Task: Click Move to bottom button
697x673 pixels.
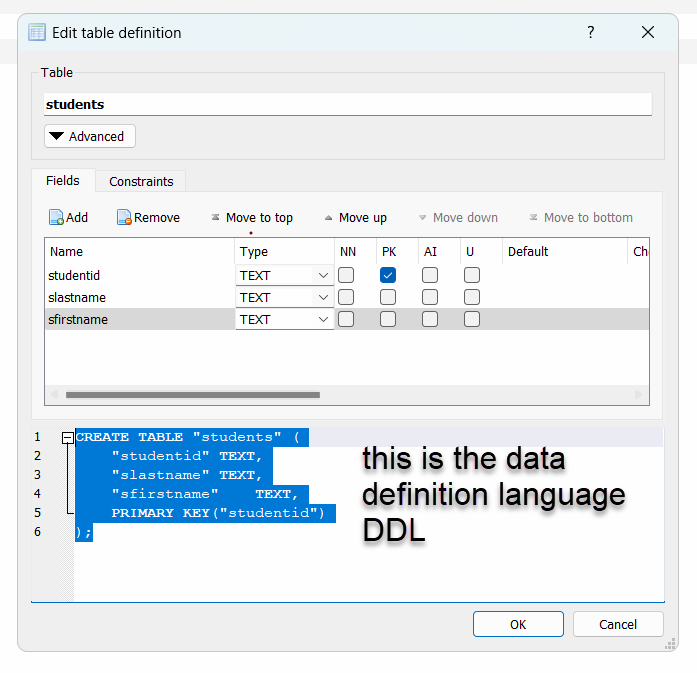Action: [581, 217]
